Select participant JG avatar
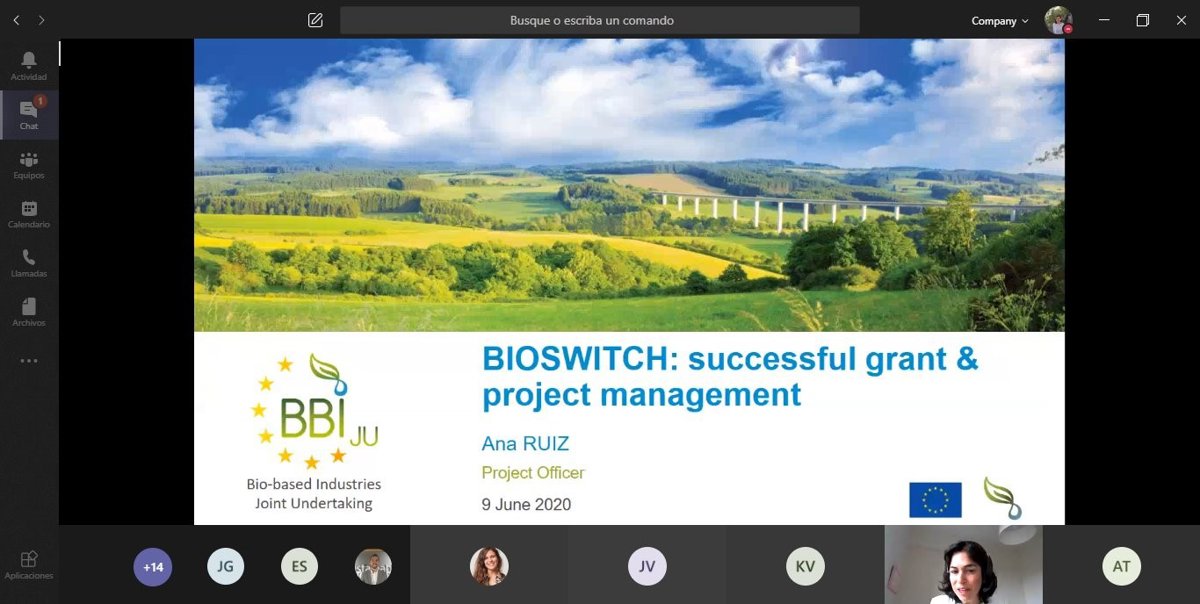 point(226,567)
